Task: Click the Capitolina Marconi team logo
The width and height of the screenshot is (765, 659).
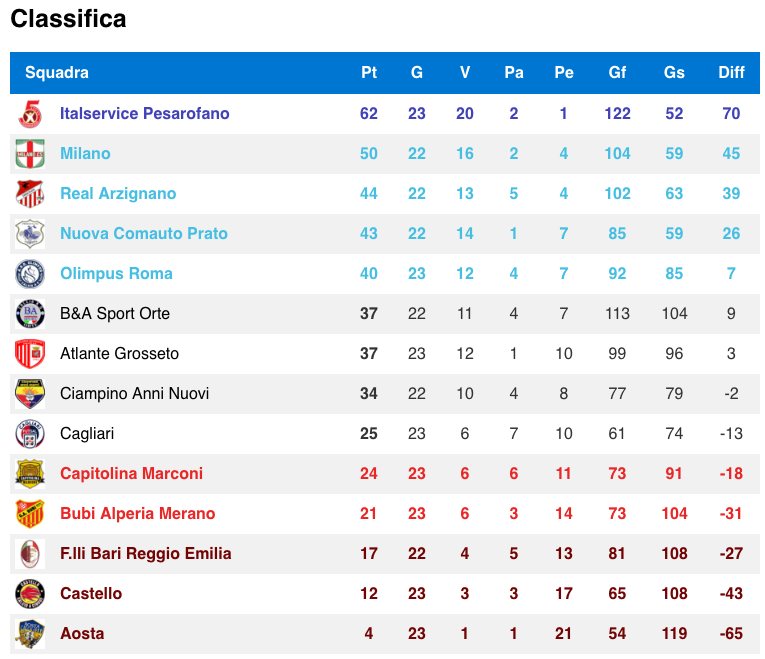Action: click(30, 474)
